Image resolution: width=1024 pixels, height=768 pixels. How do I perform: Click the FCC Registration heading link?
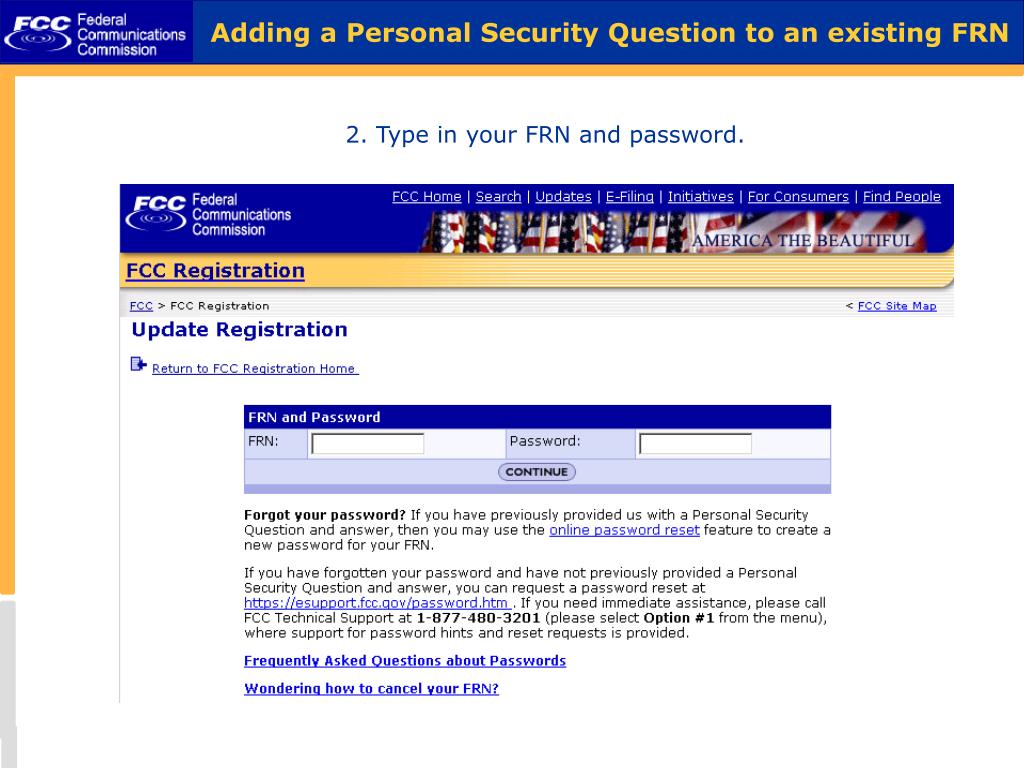click(216, 270)
